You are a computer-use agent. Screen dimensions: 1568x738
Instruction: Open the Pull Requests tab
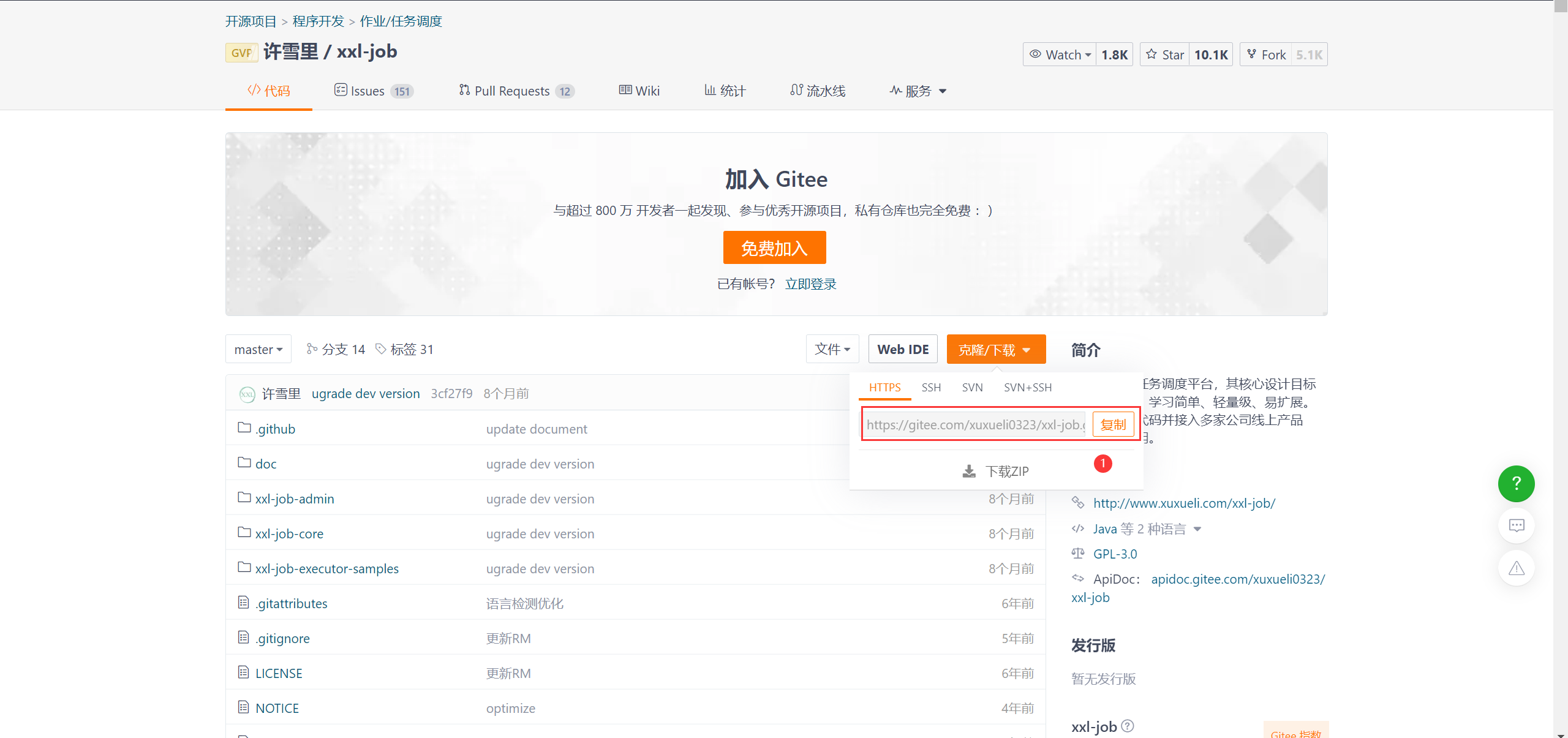[516, 91]
